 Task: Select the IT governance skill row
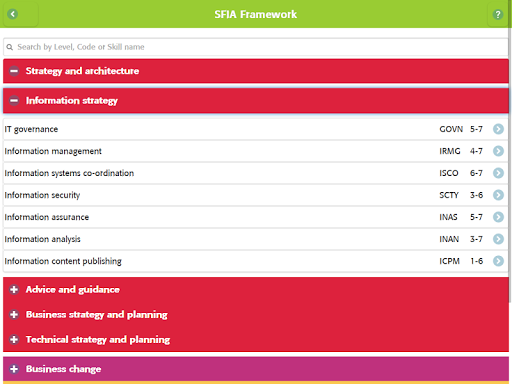coord(256,129)
